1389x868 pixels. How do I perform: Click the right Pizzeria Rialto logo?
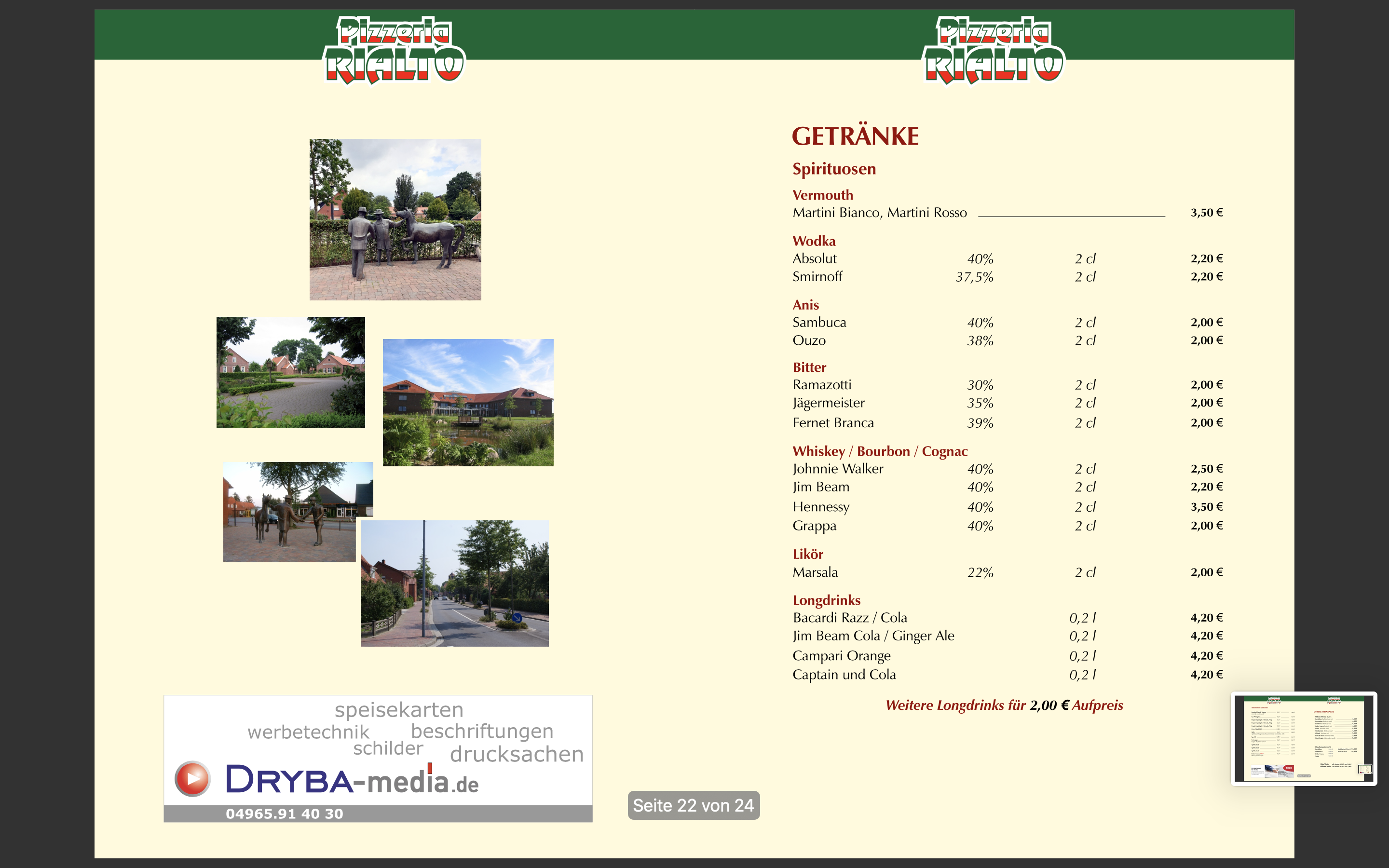(994, 51)
